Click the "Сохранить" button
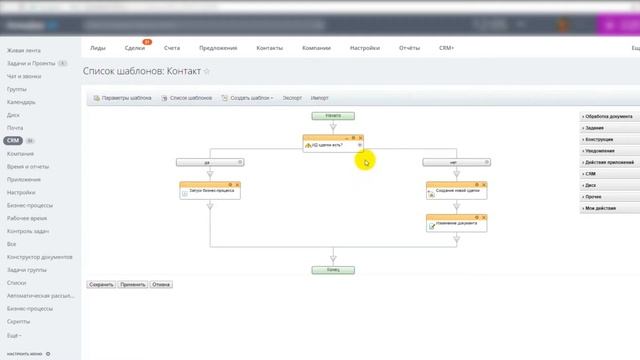The height and width of the screenshot is (360, 640). point(101,284)
